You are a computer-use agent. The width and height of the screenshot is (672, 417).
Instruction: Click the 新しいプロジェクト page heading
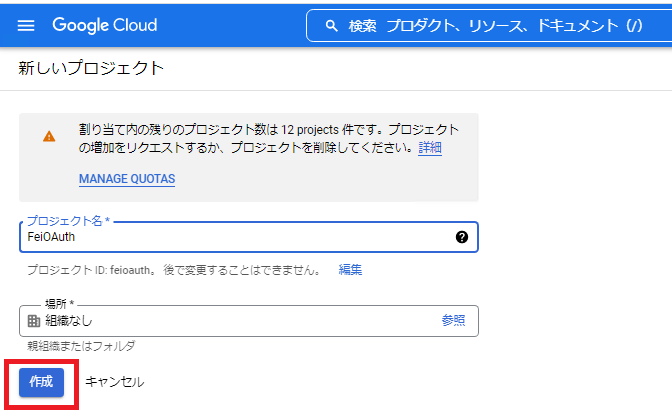[x=91, y=68]
